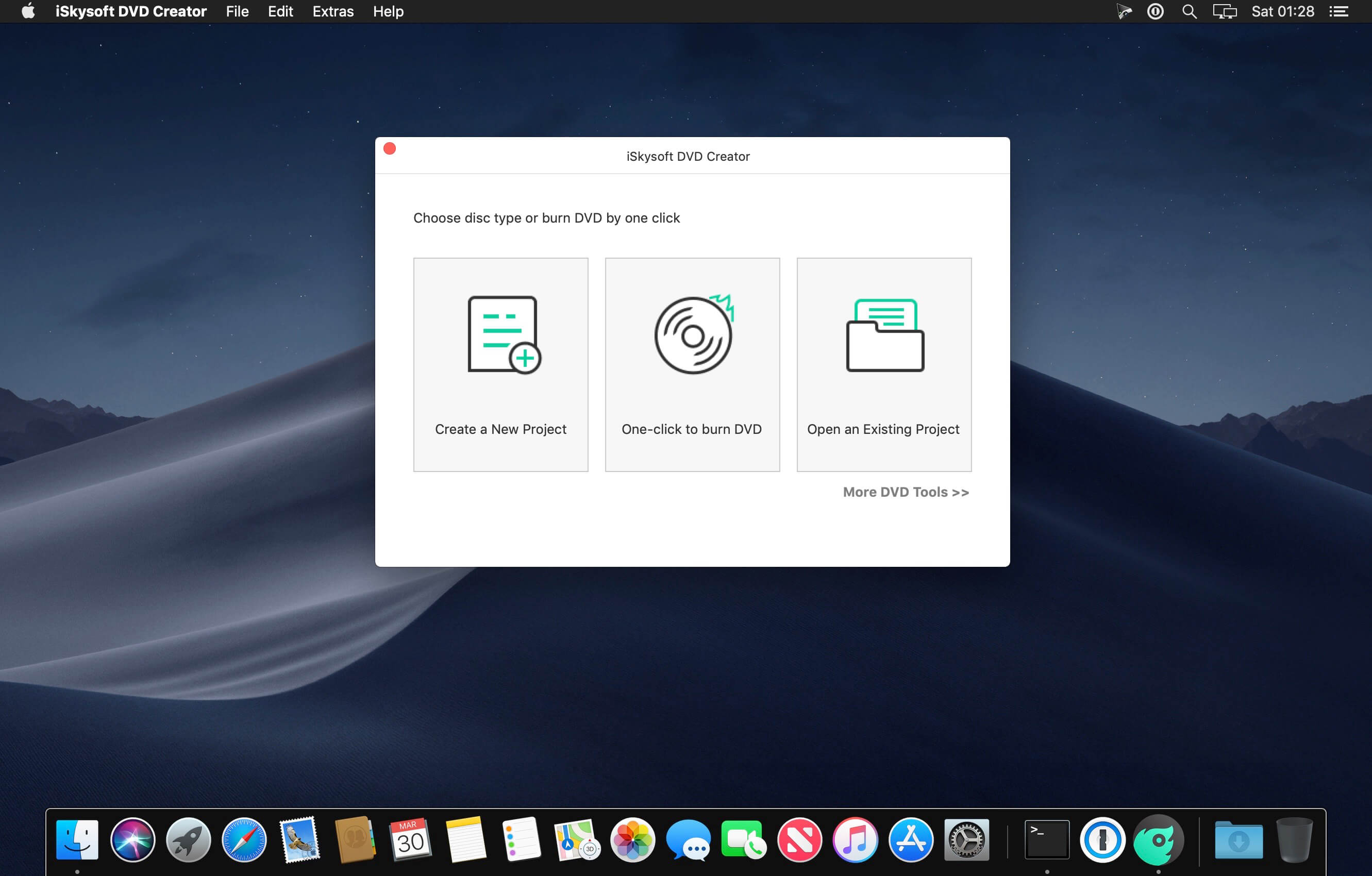Open More DVD Tools link
Image resolution: width=1372 pixels, height=876 pixels.
click(906, 492)
